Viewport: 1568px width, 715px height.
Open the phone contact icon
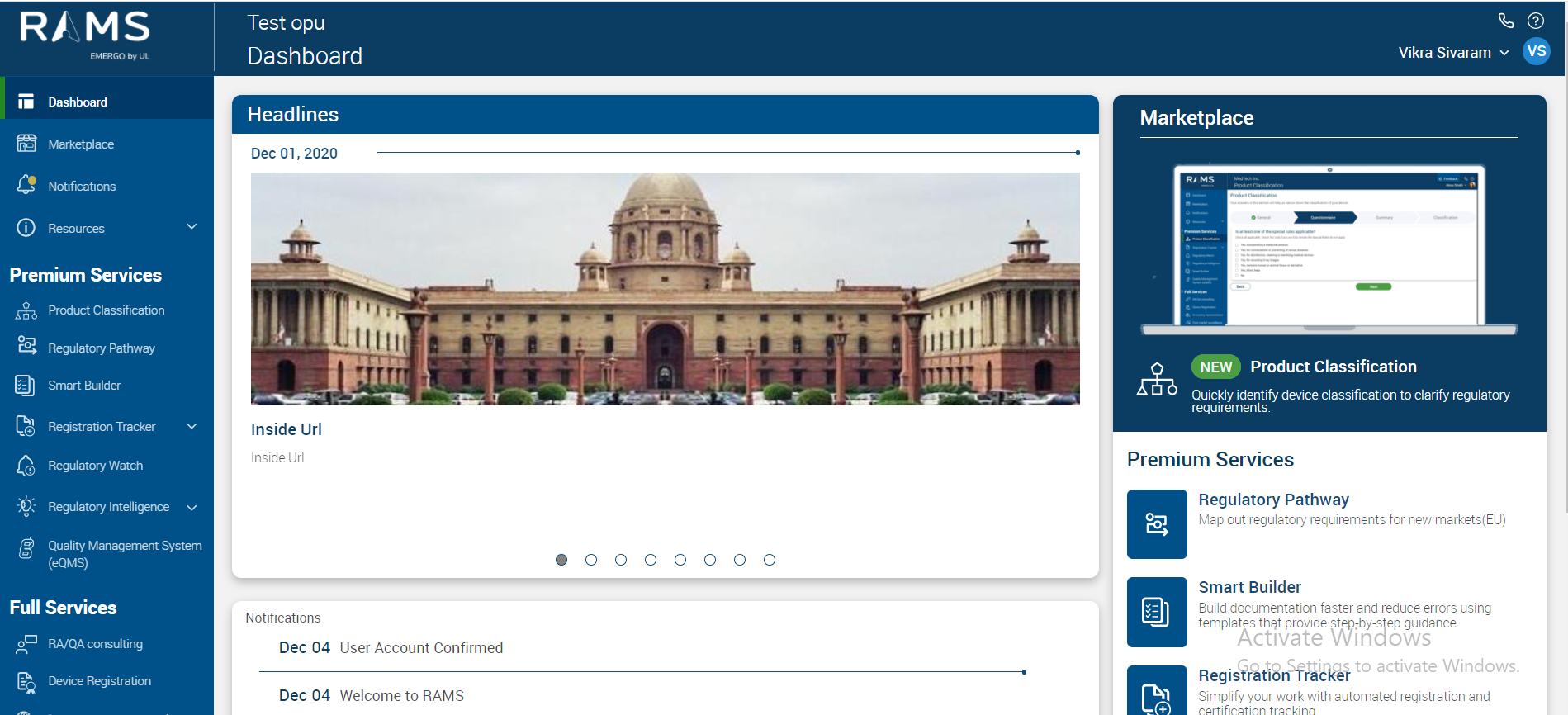(1506, 21)
